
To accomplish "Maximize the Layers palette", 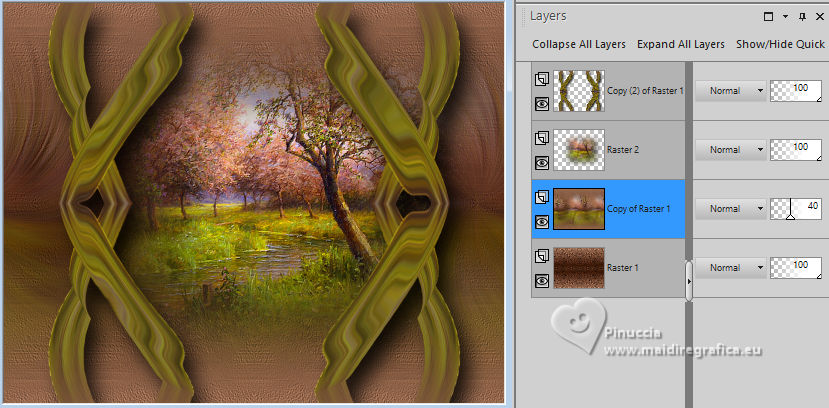I will coord(768,17).
